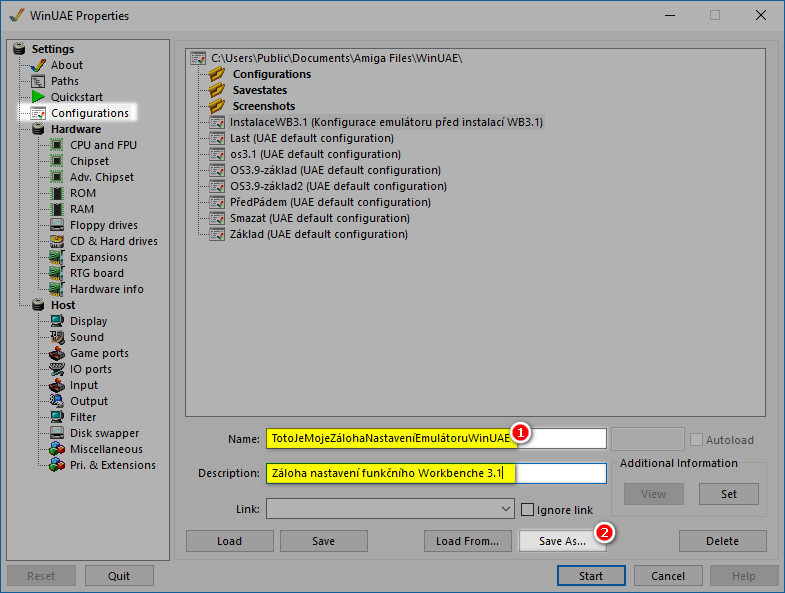The width and height of the screenshot is (785, 593).
Task: Open the Link dropdown list
Action: pyautogui.click(x=390, y=509)
